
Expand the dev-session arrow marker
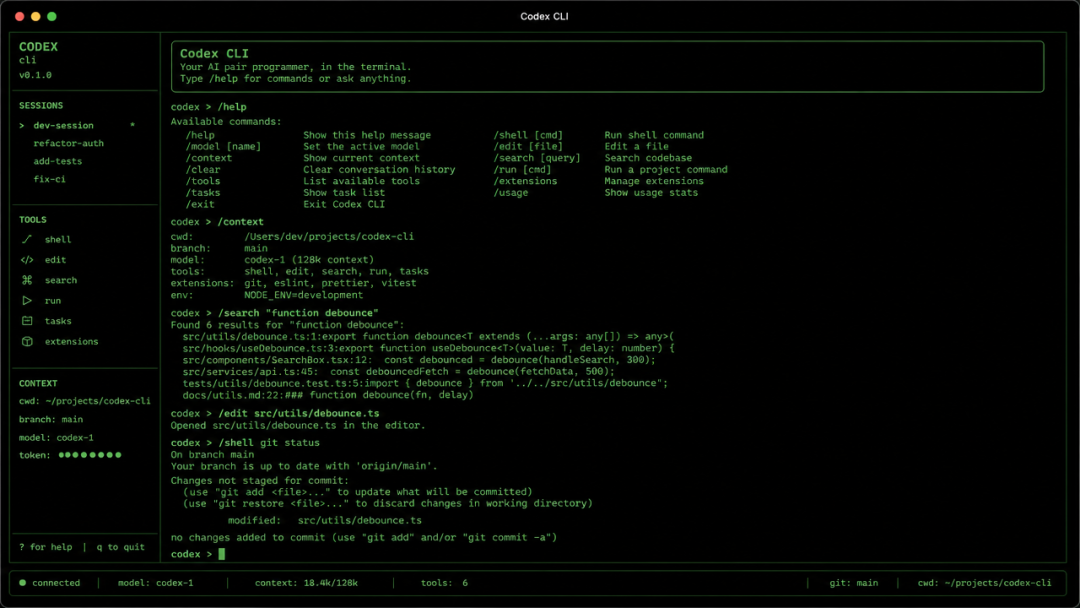pos(22,125)
